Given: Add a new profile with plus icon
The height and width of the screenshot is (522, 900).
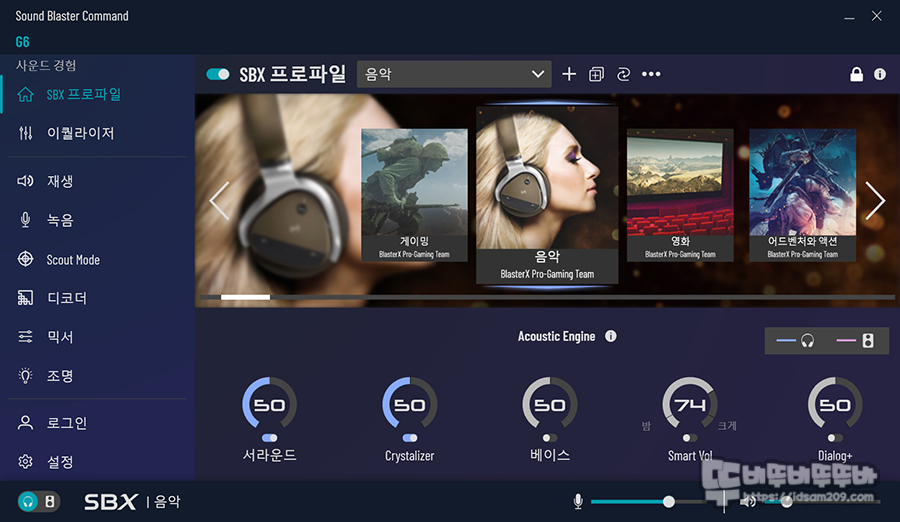Looking at the screenshot, I should coord(569,74).
